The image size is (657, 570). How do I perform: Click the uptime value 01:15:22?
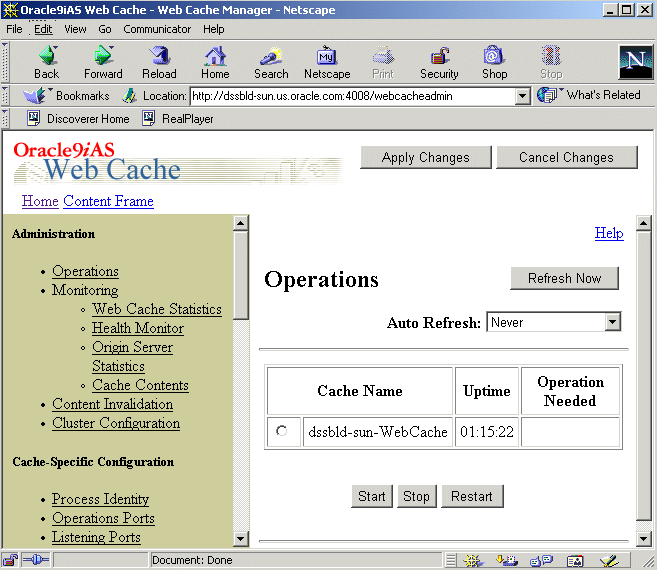pos(487,431)
